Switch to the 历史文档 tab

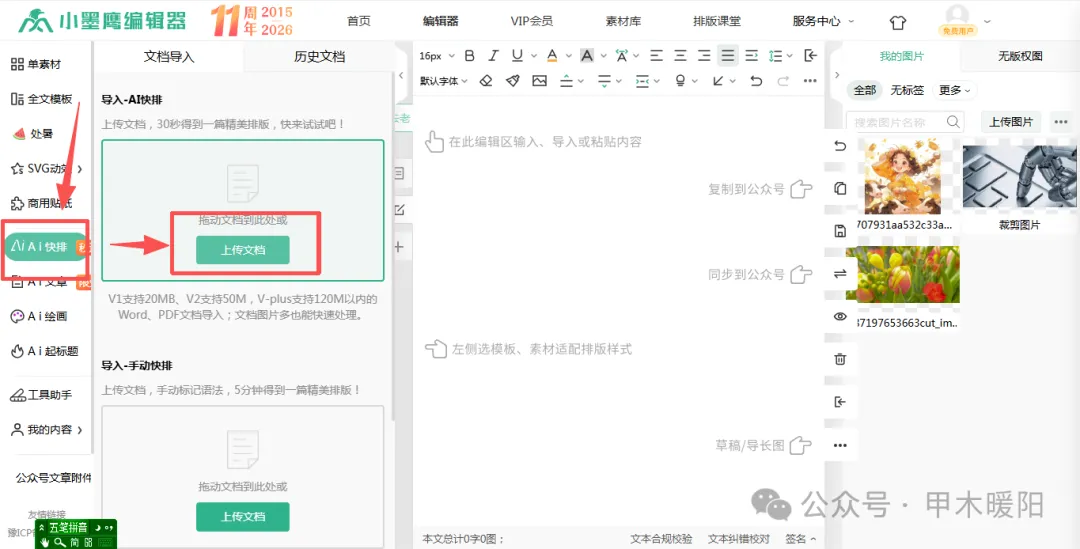coord(319,56)
